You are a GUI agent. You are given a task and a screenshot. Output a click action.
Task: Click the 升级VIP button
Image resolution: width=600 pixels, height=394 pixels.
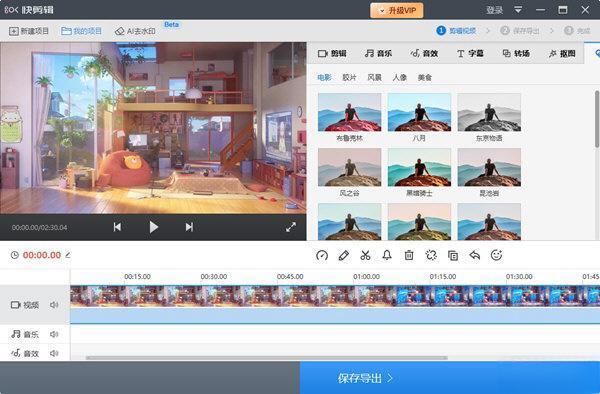(397, 10)
